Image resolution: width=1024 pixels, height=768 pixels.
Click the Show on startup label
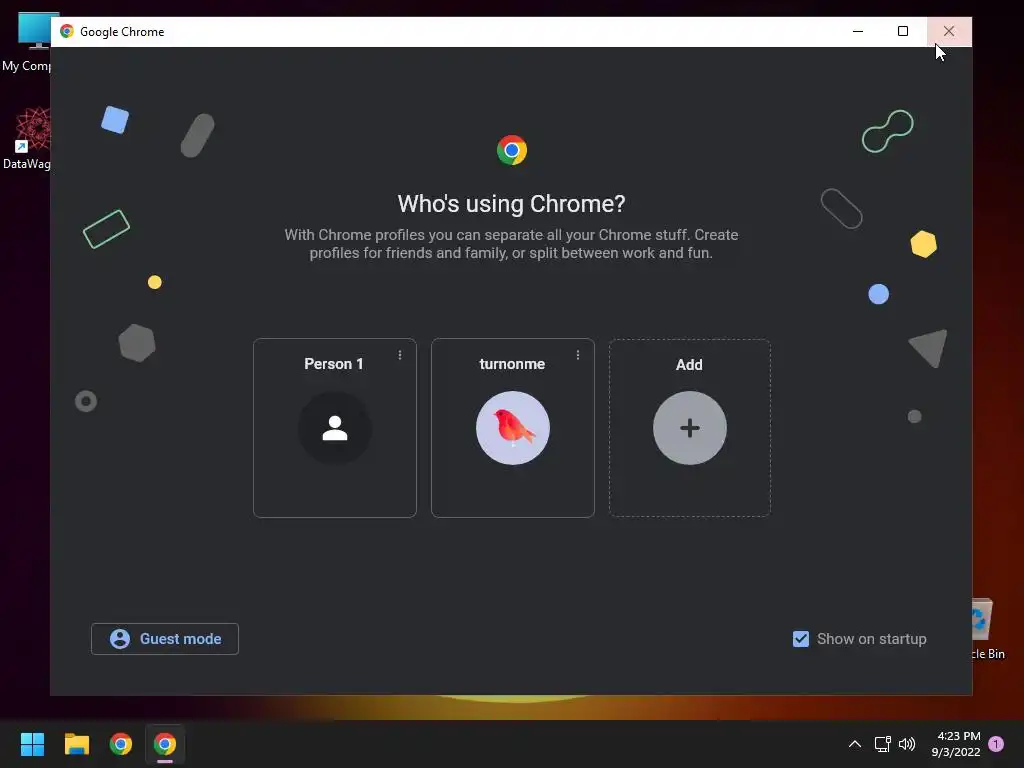pyautogui.click(x=871, y=639)
